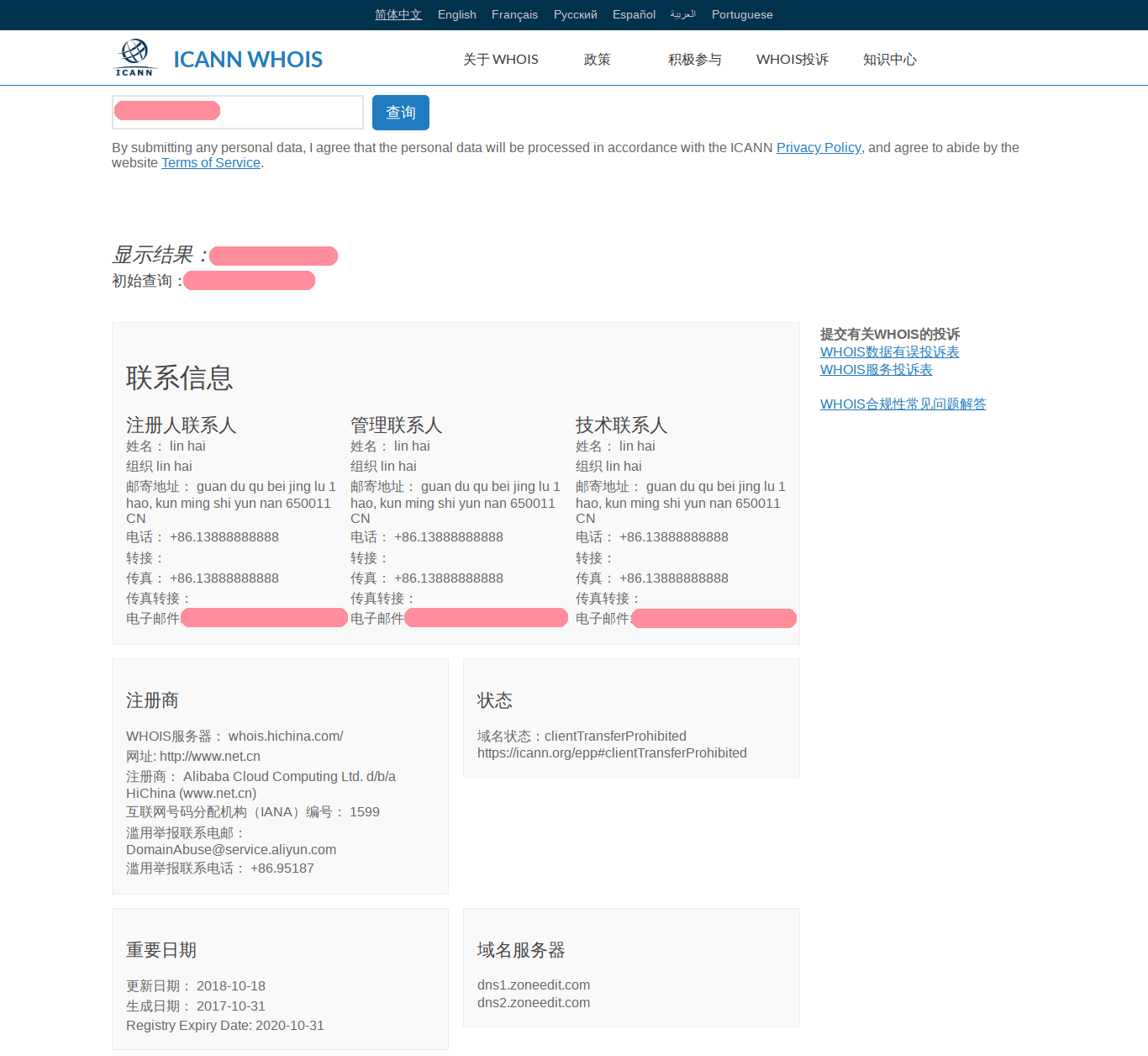Open the 关于 WHOIS menu
Viewport: 1148px width, 1056px height.
(x=501, y=60)
